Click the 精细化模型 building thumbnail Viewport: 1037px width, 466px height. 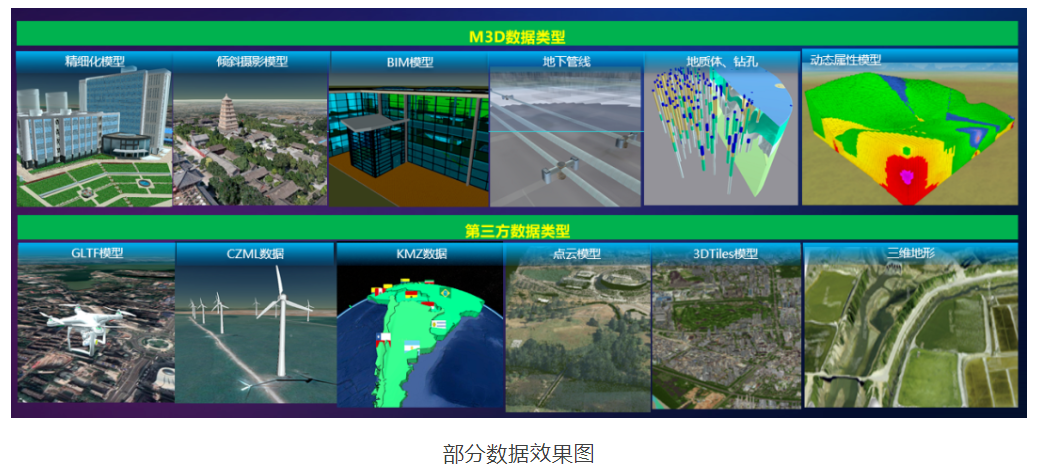point(94,135)
